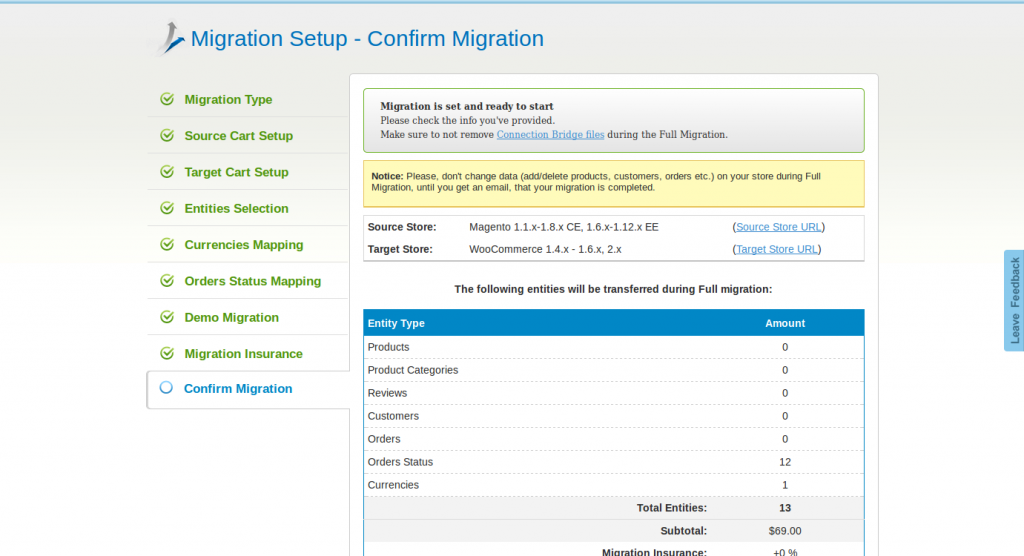The width and height of the screenshot is (1024, 556).
Task: Click the checkmark icon beside Demo Migration
Action: (x=167, y=317)
